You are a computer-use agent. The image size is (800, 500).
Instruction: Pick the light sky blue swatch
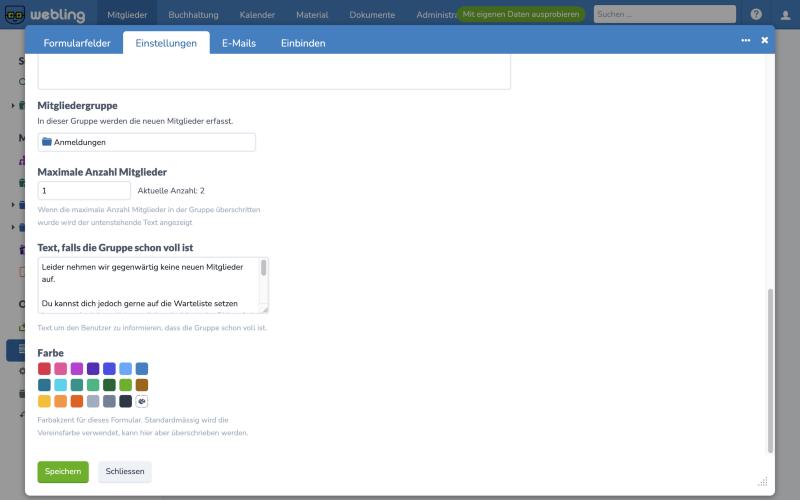[126, 369]
